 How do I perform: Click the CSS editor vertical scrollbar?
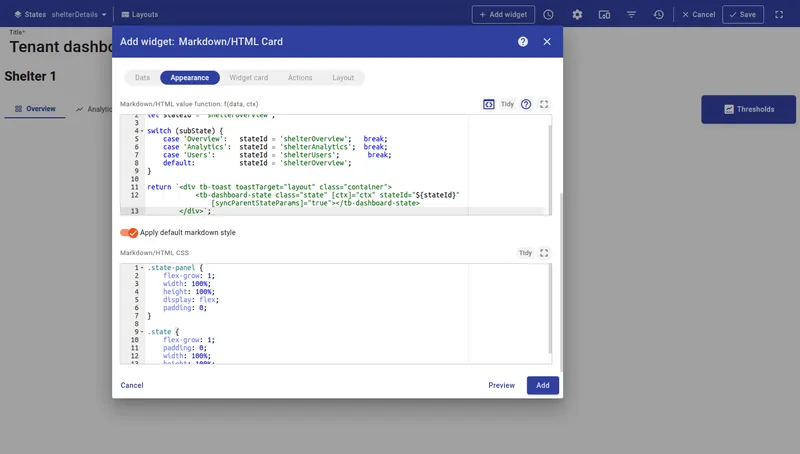click(550, 309)
